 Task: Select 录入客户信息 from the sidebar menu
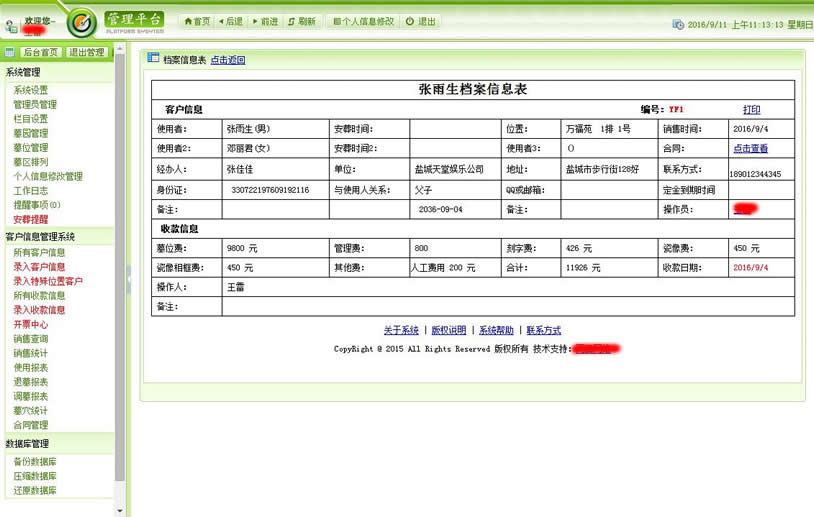[x=39, y=267]
